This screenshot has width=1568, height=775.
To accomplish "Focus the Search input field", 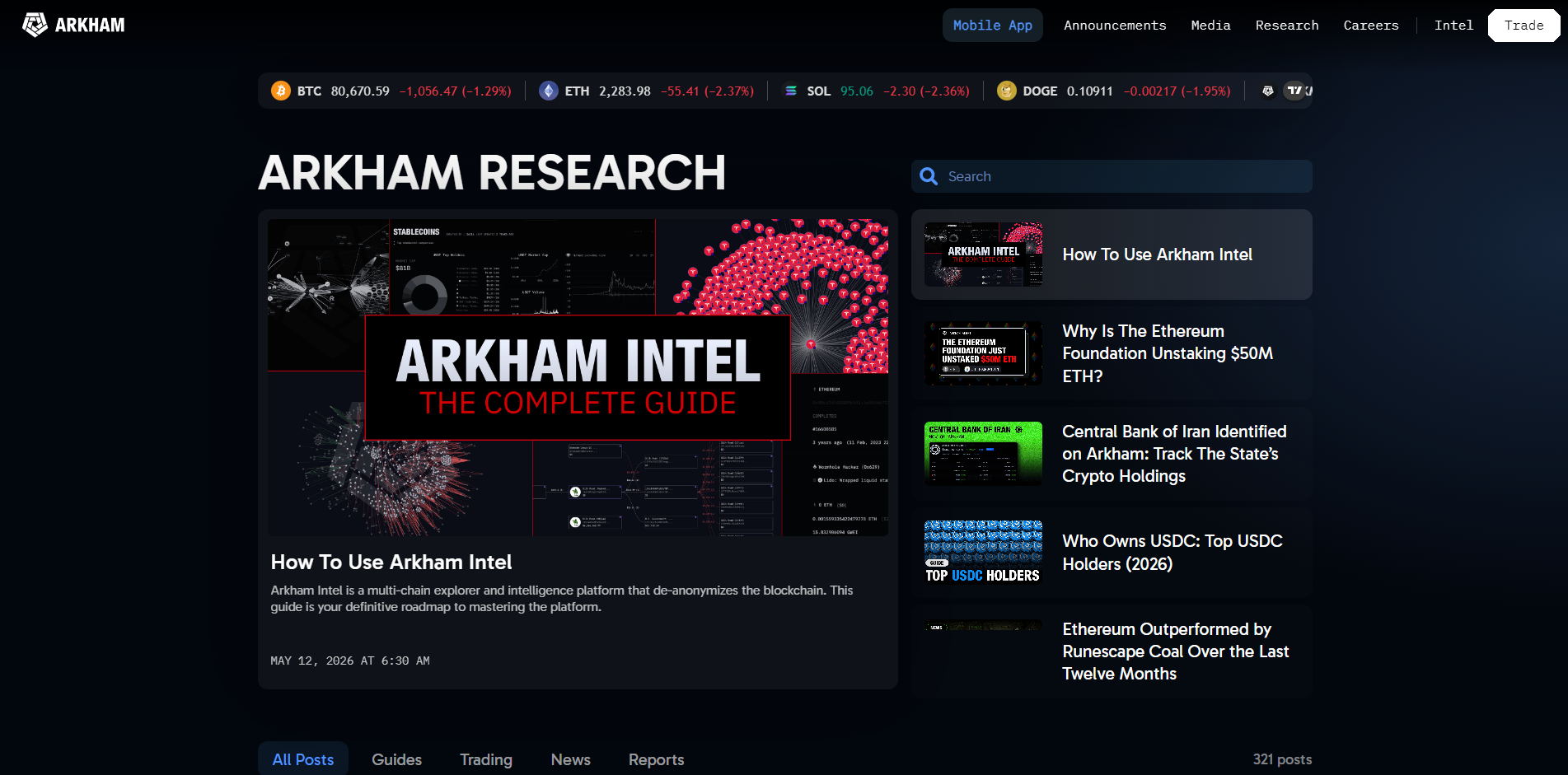I will click(x=1112, y=176).
